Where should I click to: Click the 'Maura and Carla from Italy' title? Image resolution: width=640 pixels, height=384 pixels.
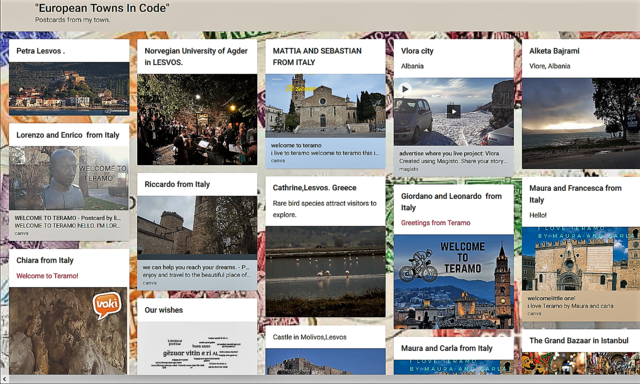coord(447,348)
